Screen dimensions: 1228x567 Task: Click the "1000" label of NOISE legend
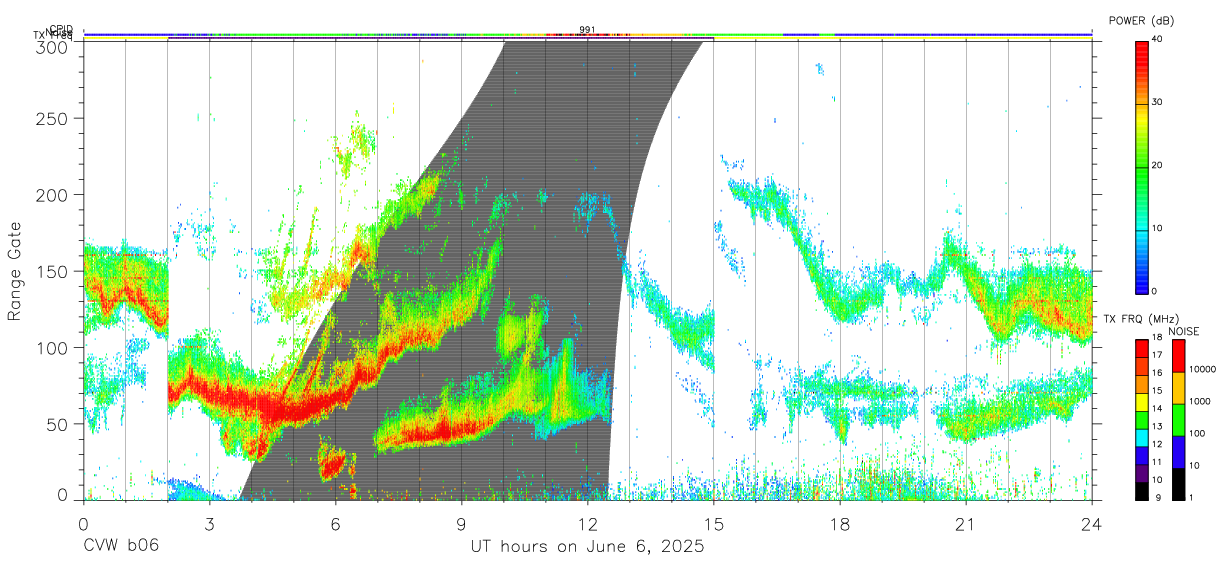click(1200, 401)
